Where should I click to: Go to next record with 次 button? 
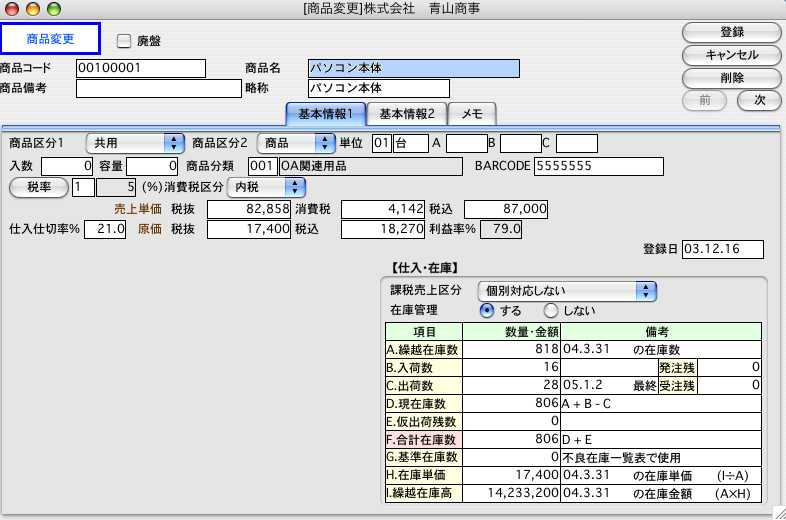point(759,99)
